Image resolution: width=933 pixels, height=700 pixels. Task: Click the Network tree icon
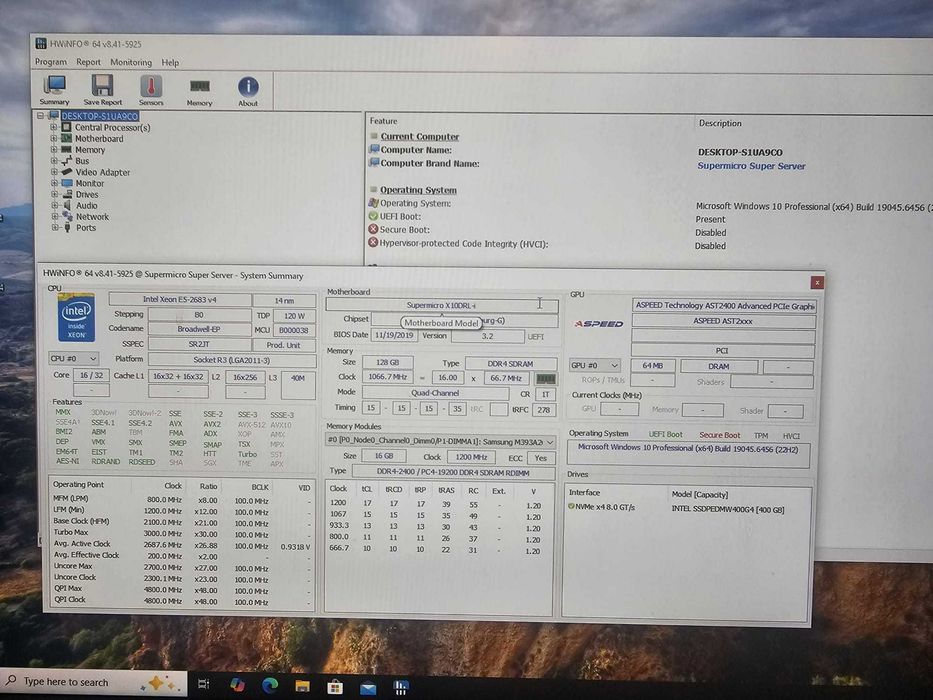pos(67,217)
